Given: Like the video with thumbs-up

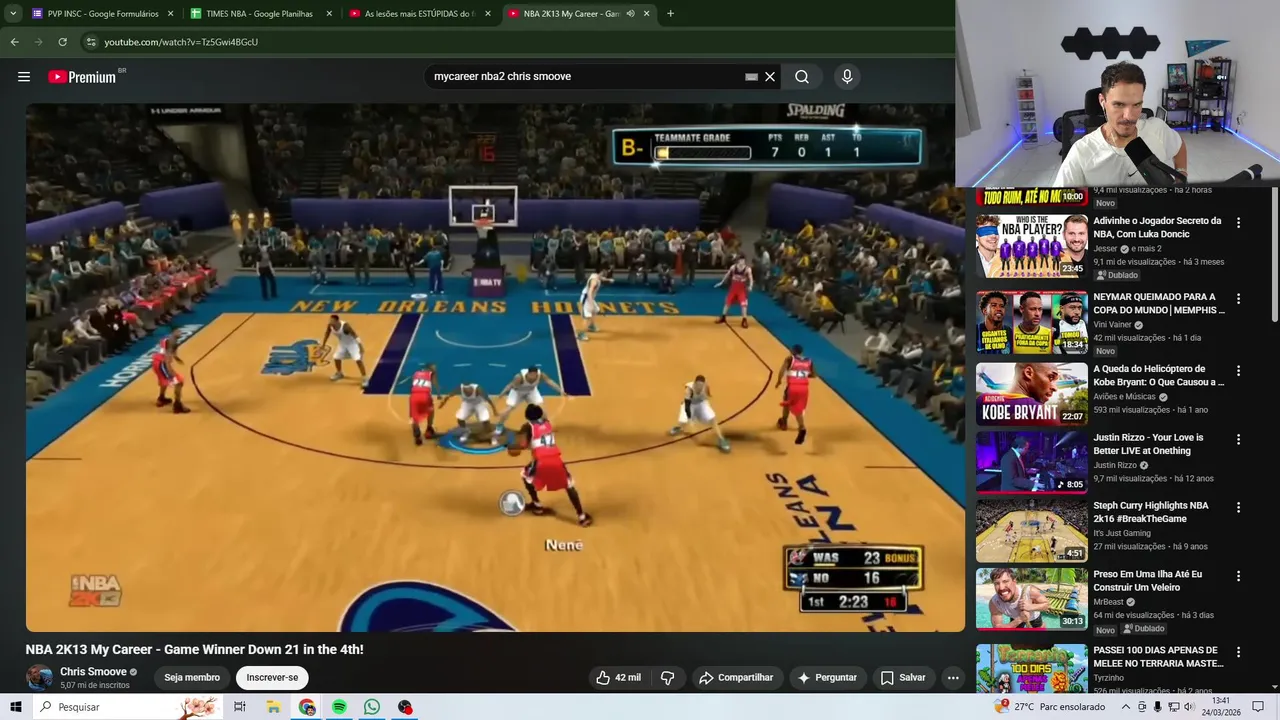Looking at the screenshot, I should [x=618, y=677].
